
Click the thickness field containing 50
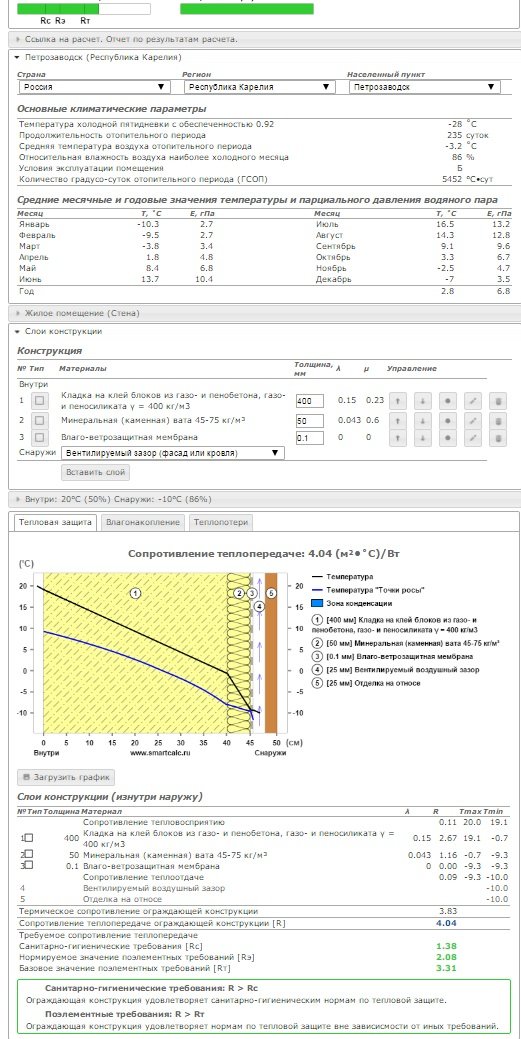[x=310, y=420]
